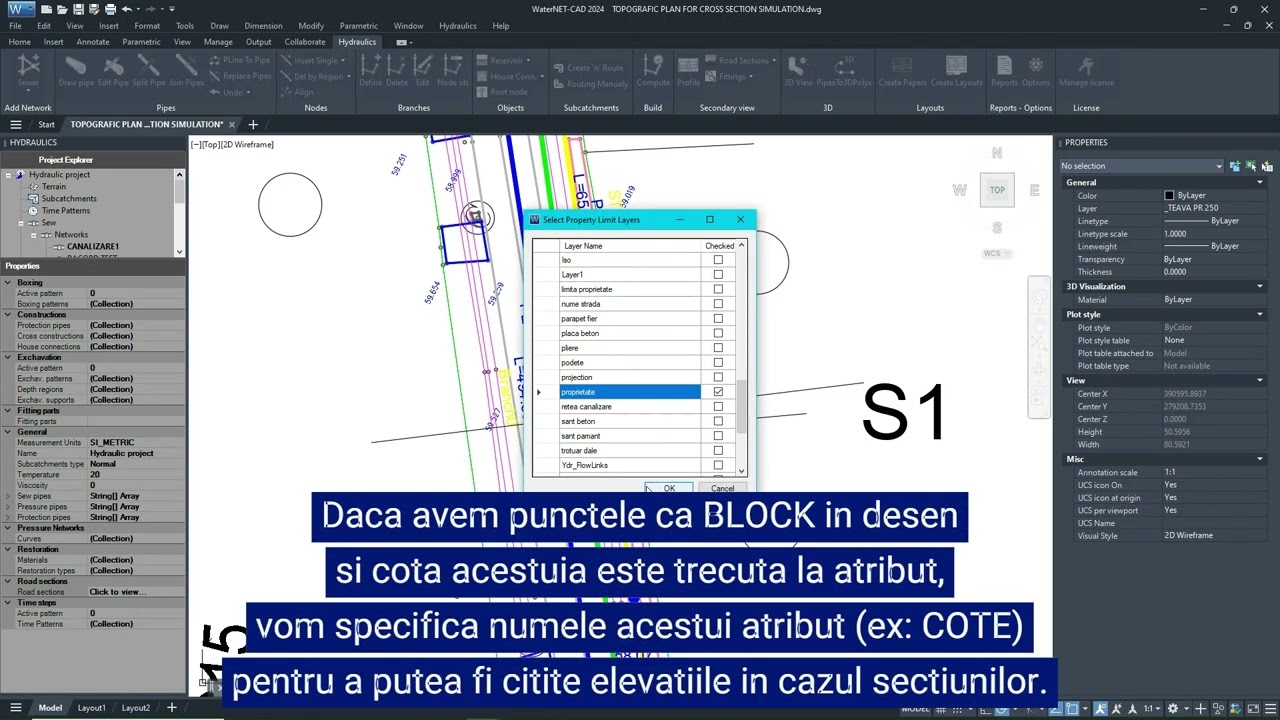Collapse the General properties section

coord(1259,183)
